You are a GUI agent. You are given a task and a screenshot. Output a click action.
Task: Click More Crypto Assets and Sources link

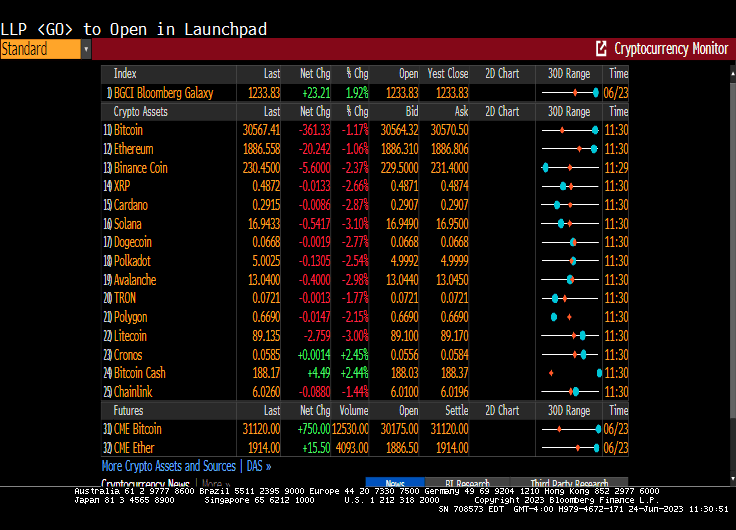click(168, 466)
